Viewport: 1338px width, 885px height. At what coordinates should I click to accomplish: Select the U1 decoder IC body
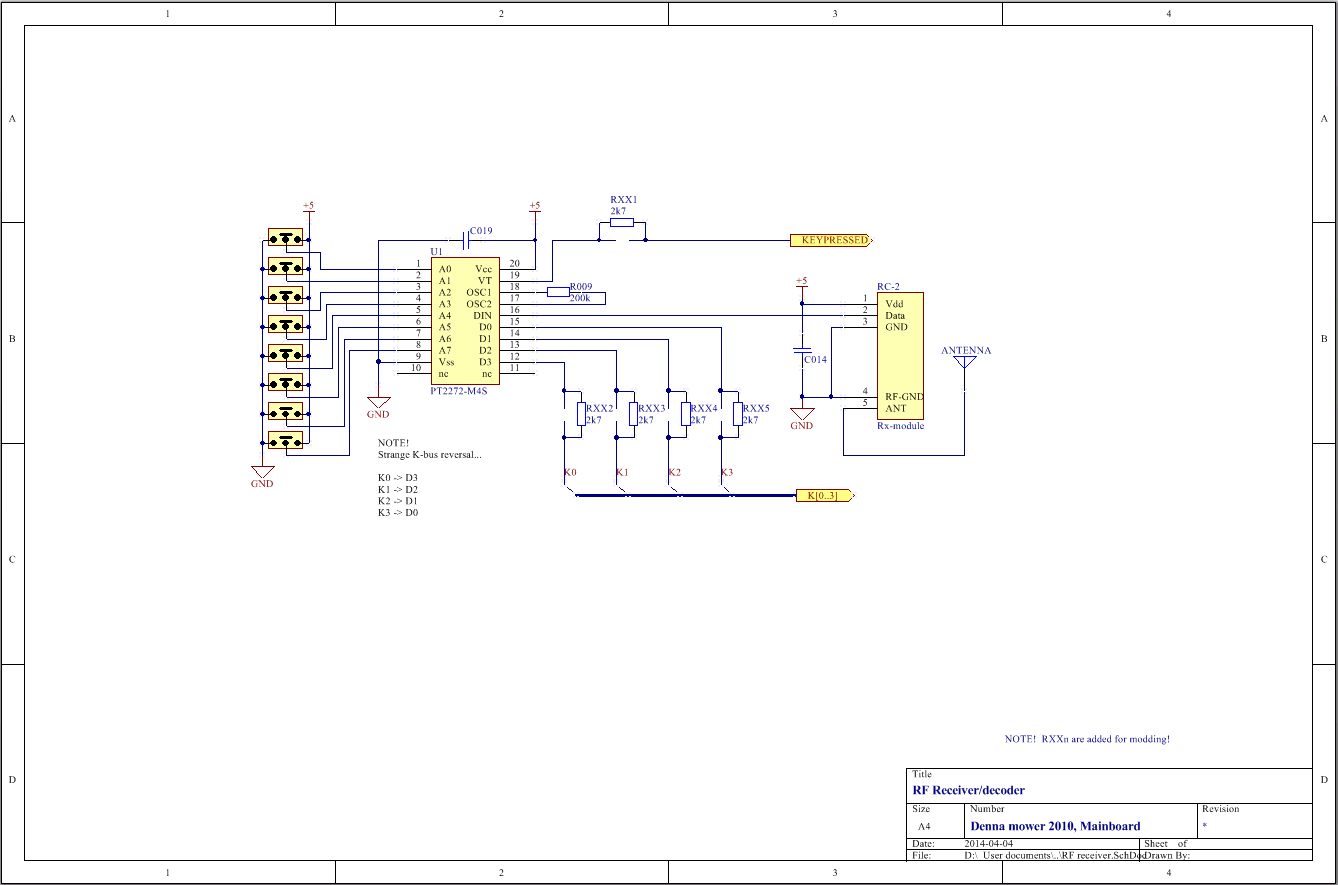pos(466,321)
